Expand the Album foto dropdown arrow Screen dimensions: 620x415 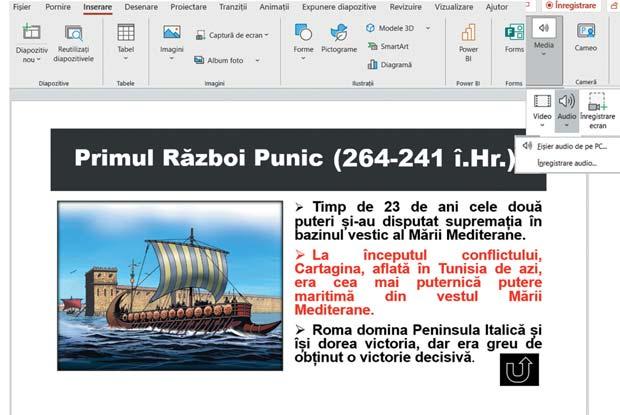coord(257,60)
